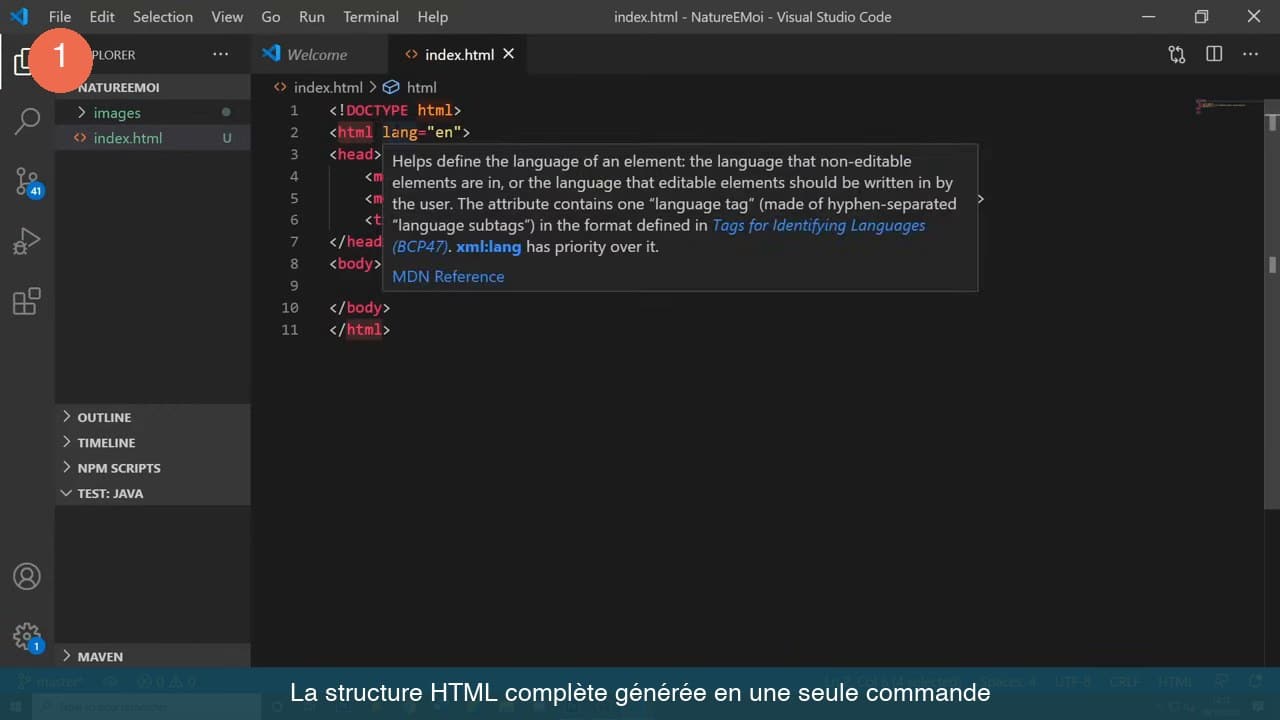The height and width of the screenshot is (720, 1280).
Task: Open the Help menu
Action: click(433, 17)
